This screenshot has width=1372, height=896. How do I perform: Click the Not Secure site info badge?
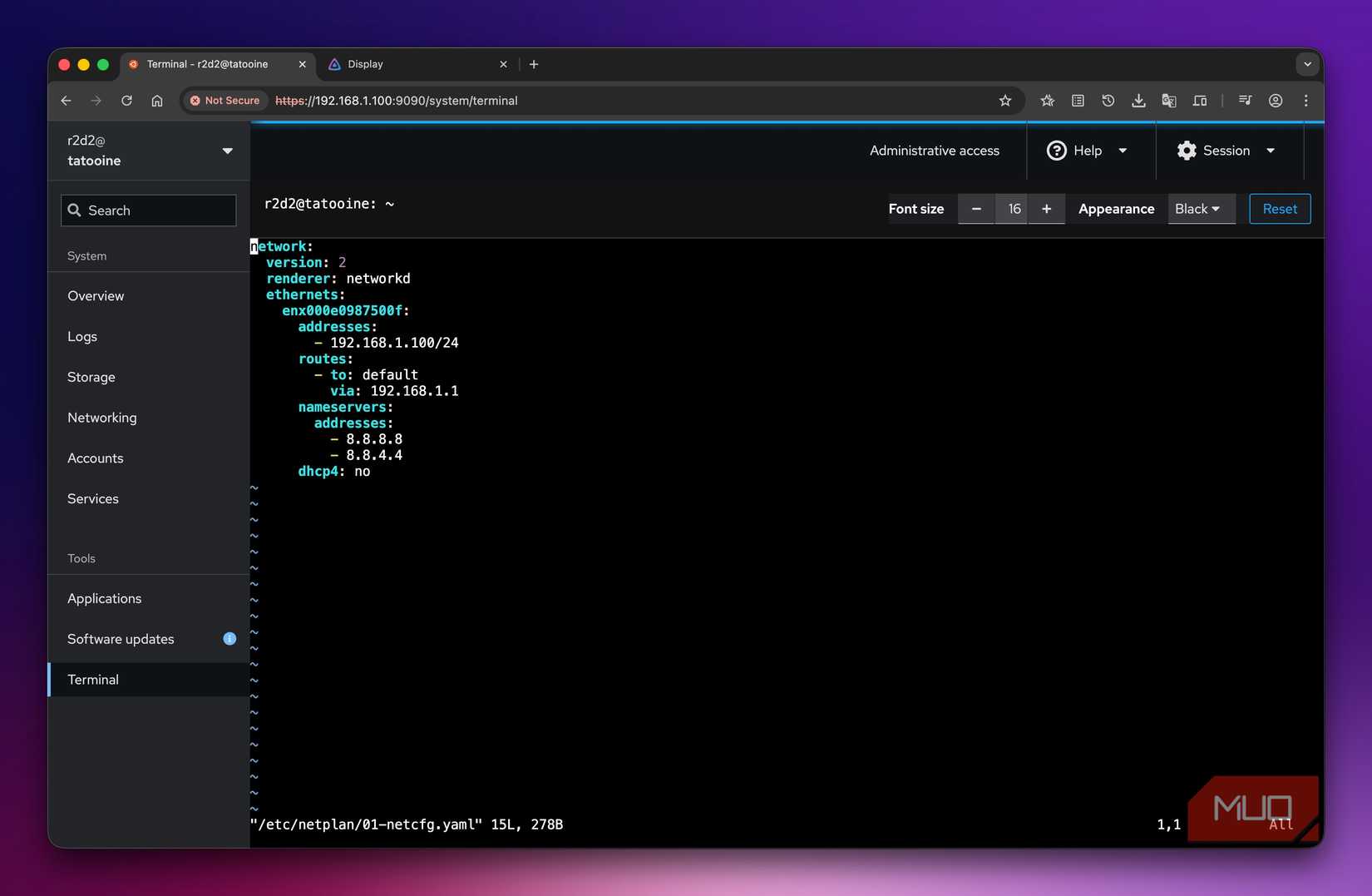[225, 101]
